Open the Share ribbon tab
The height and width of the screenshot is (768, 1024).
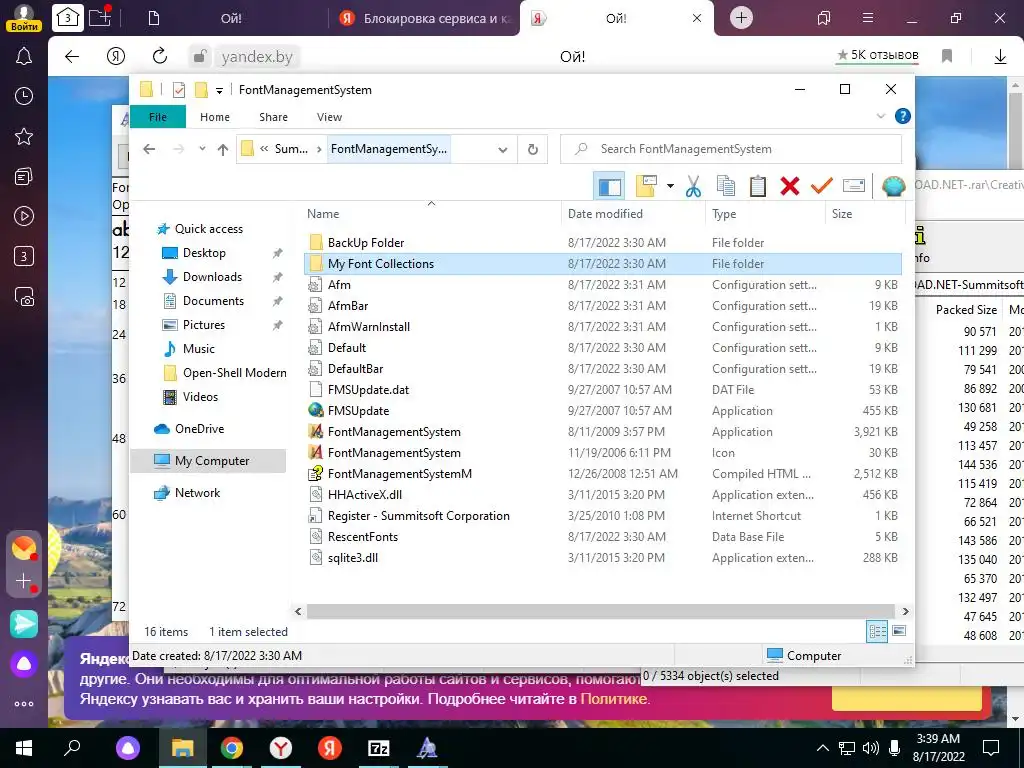pyautogui.click(x=273, y=117)
